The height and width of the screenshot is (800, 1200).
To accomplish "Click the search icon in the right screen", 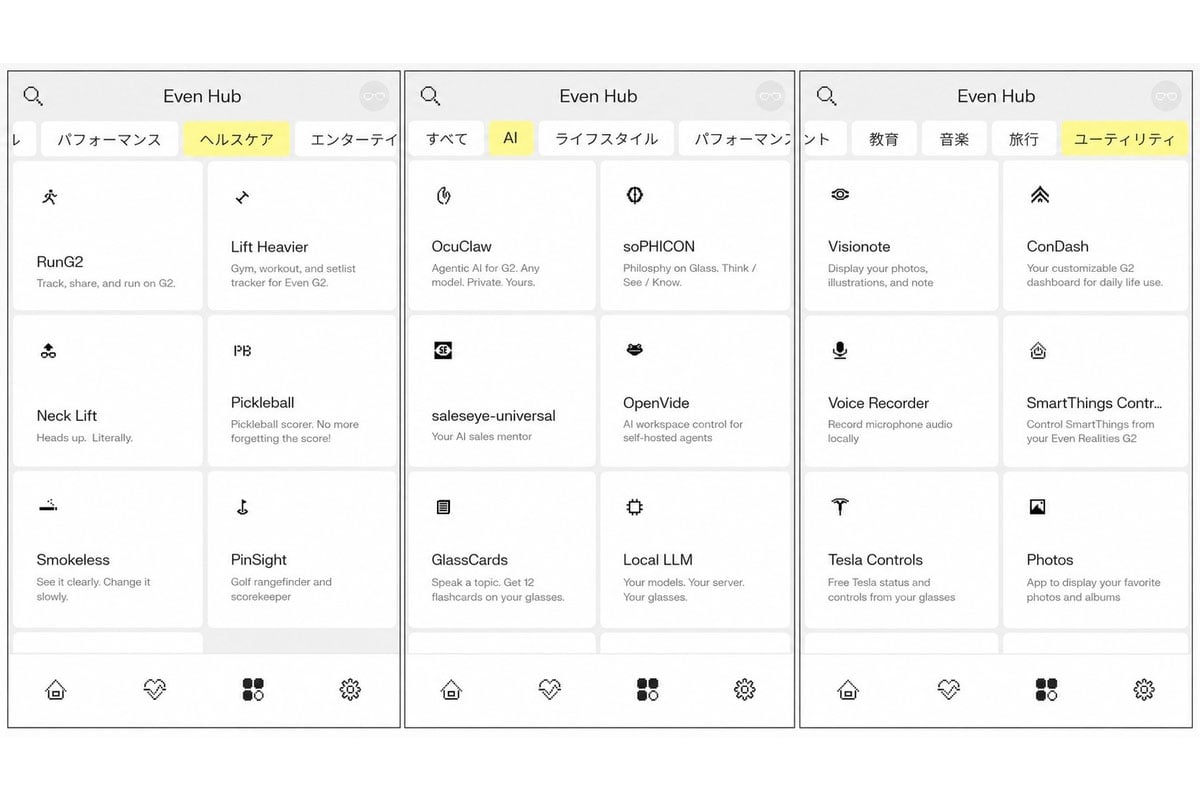I will pos(826,96).
